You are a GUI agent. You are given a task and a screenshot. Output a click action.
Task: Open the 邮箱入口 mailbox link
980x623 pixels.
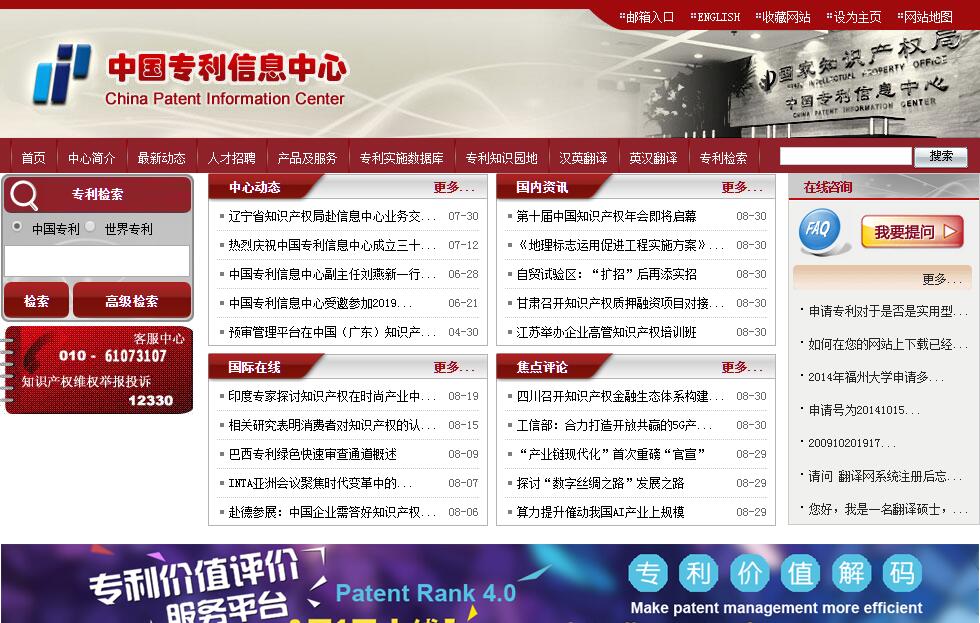(x=649, y=17)
